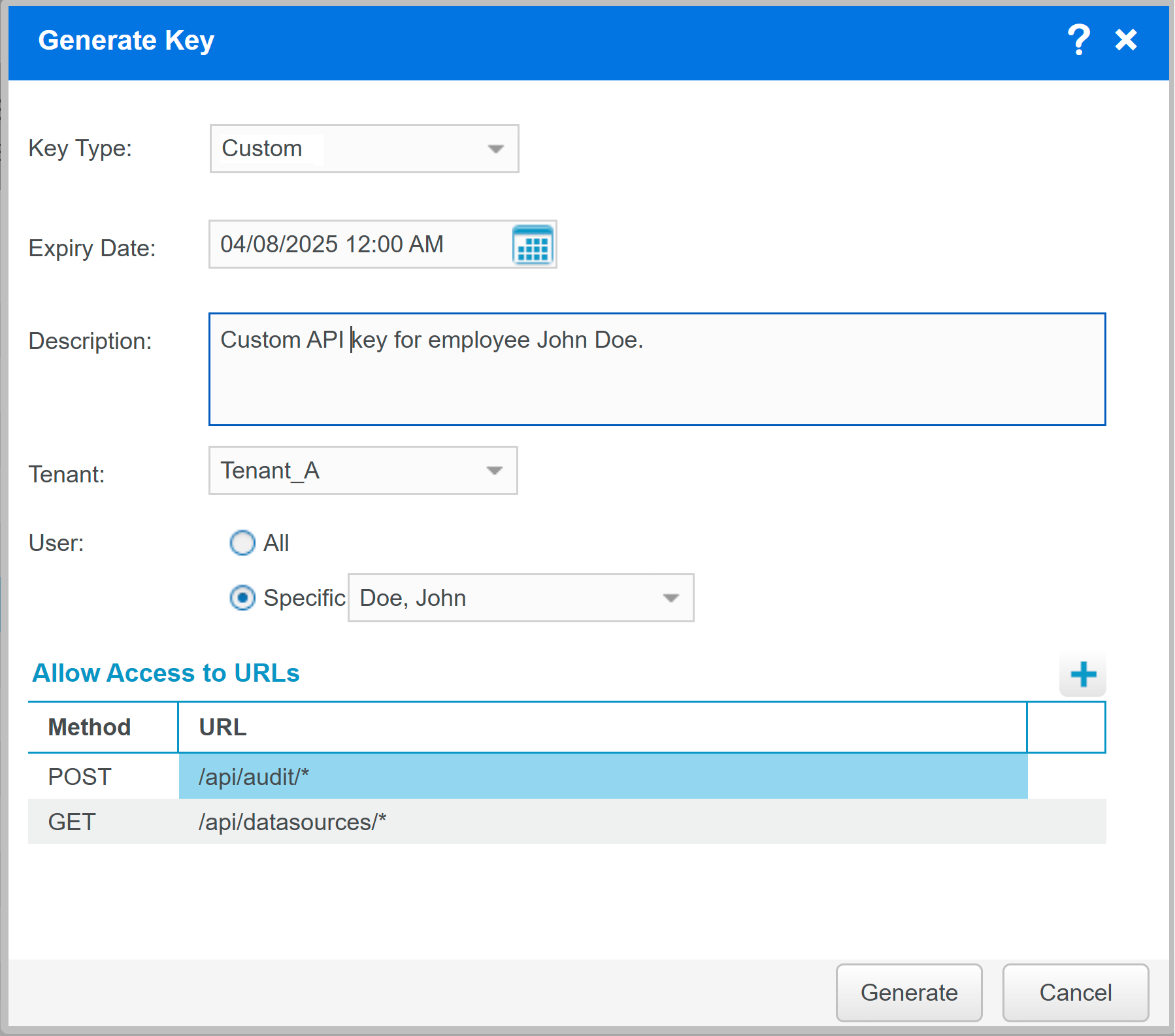Click the GET method cell
Screen dimensions: 1175x1036
pyautogui.click(x=103, y=822)
